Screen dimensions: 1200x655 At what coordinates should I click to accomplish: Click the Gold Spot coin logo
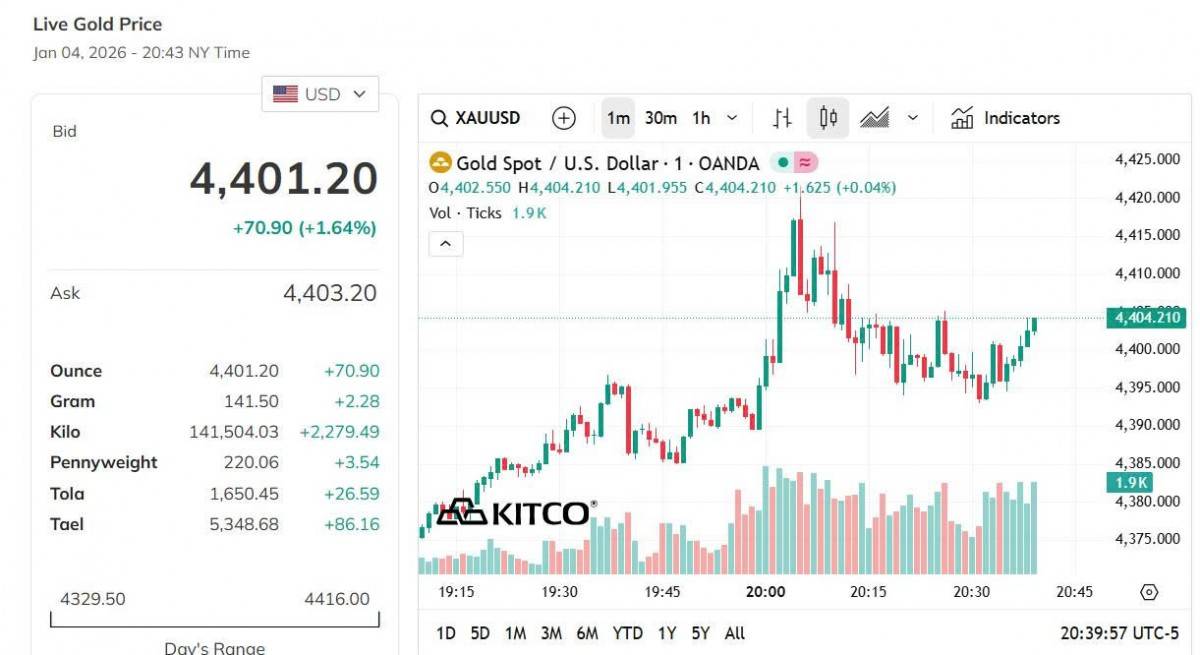coord(440,162)
